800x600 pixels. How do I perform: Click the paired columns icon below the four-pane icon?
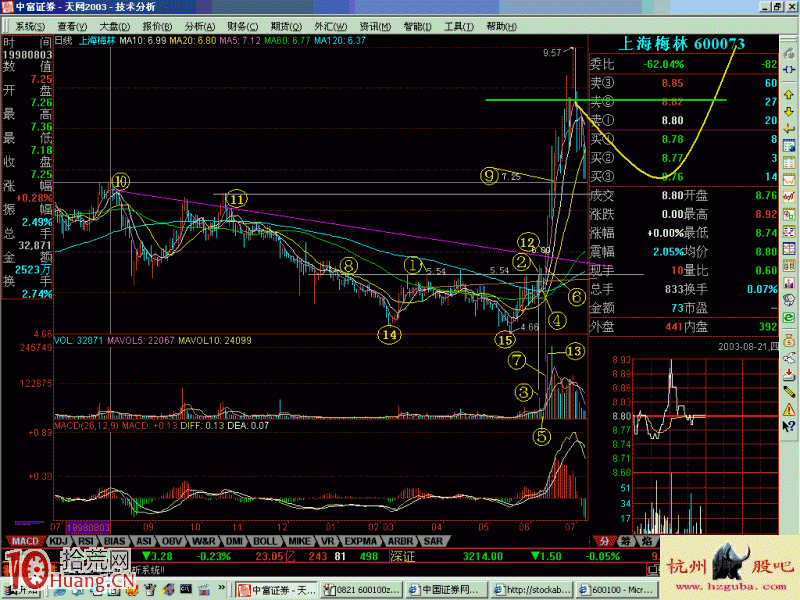pos(789,266)
